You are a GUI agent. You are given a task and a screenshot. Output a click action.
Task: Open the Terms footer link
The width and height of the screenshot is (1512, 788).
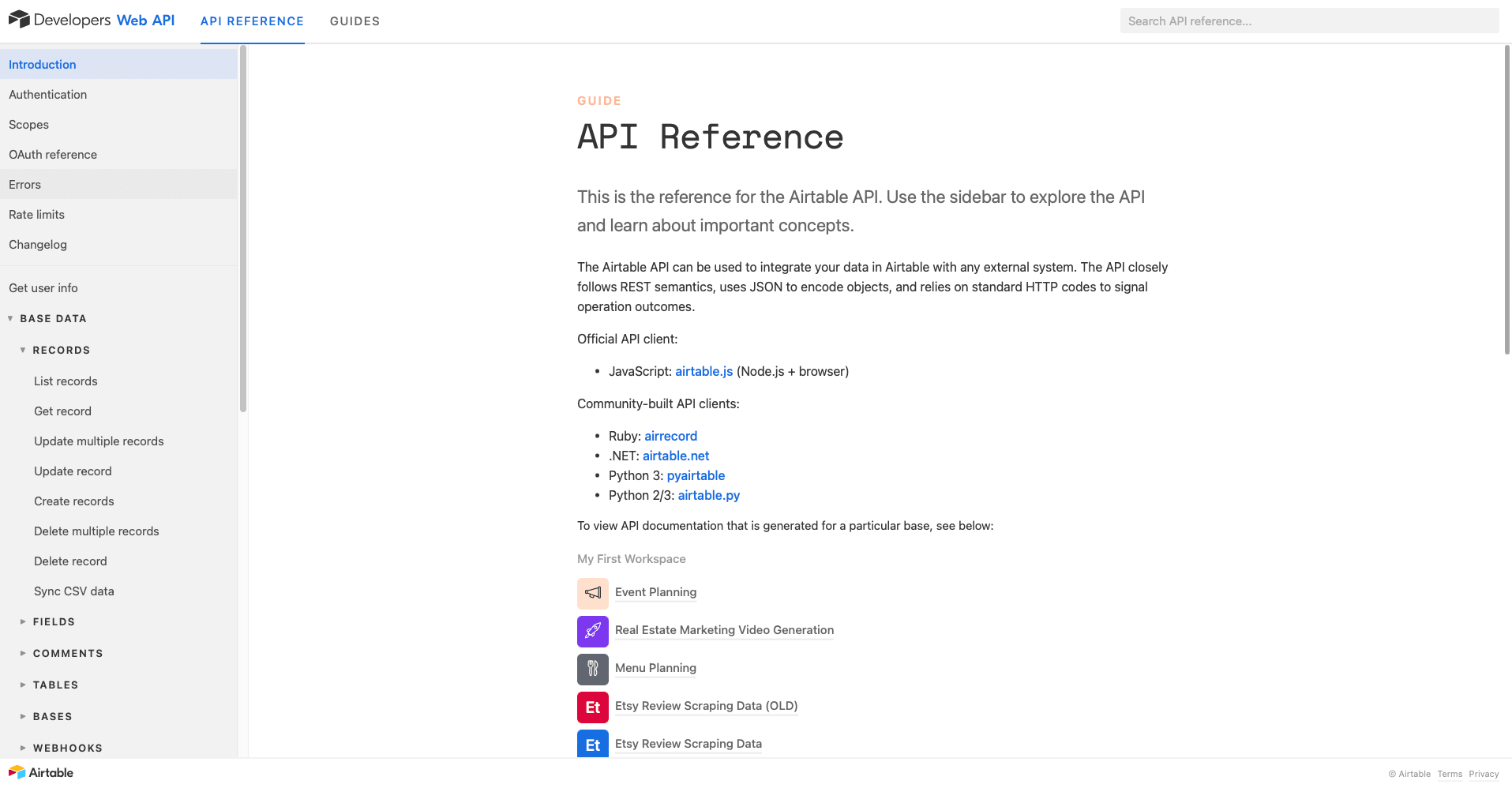[x=1449, y=774]
